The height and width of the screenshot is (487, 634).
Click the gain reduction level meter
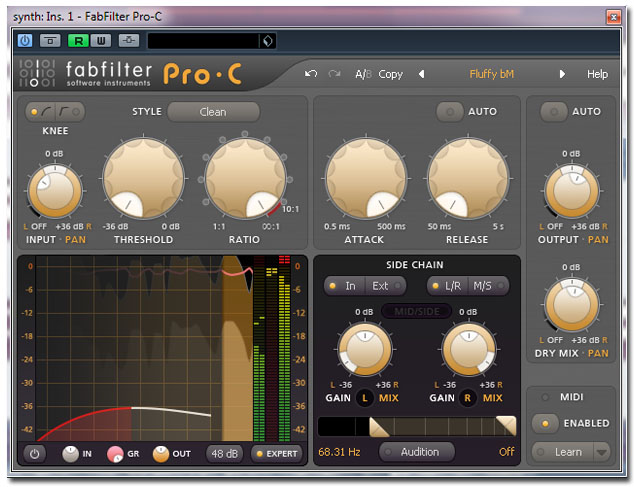272,348
